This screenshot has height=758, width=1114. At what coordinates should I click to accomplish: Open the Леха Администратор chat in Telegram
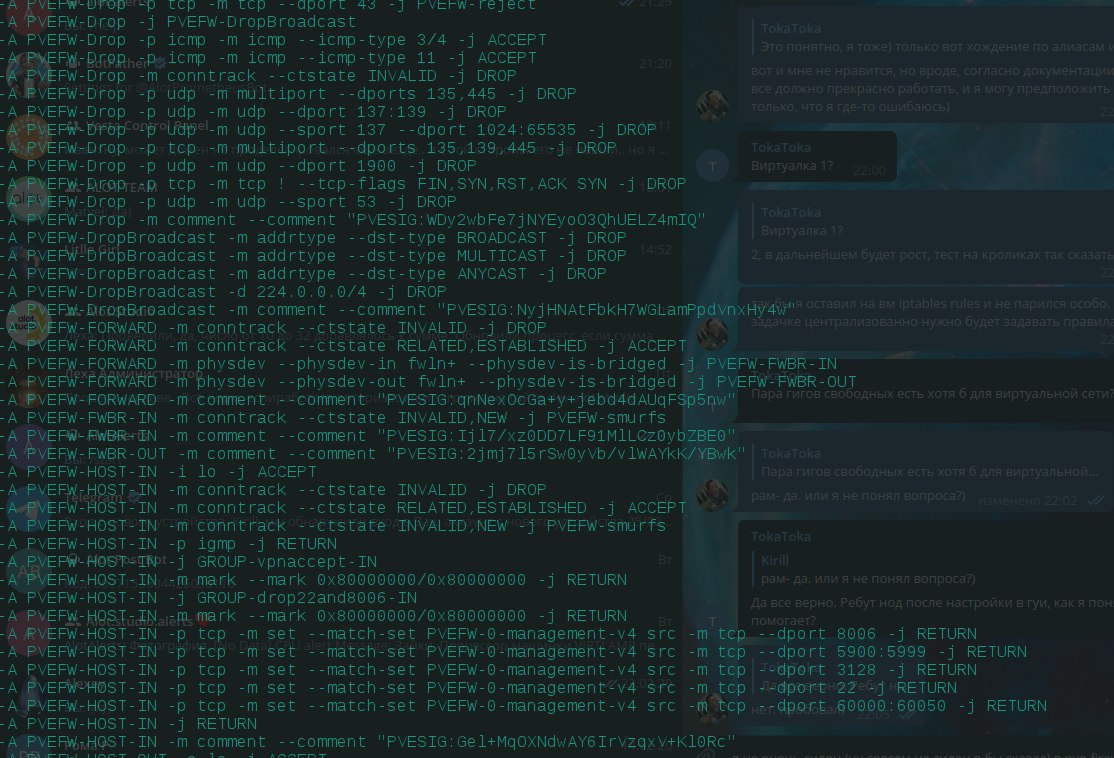[x=341, y=384]
